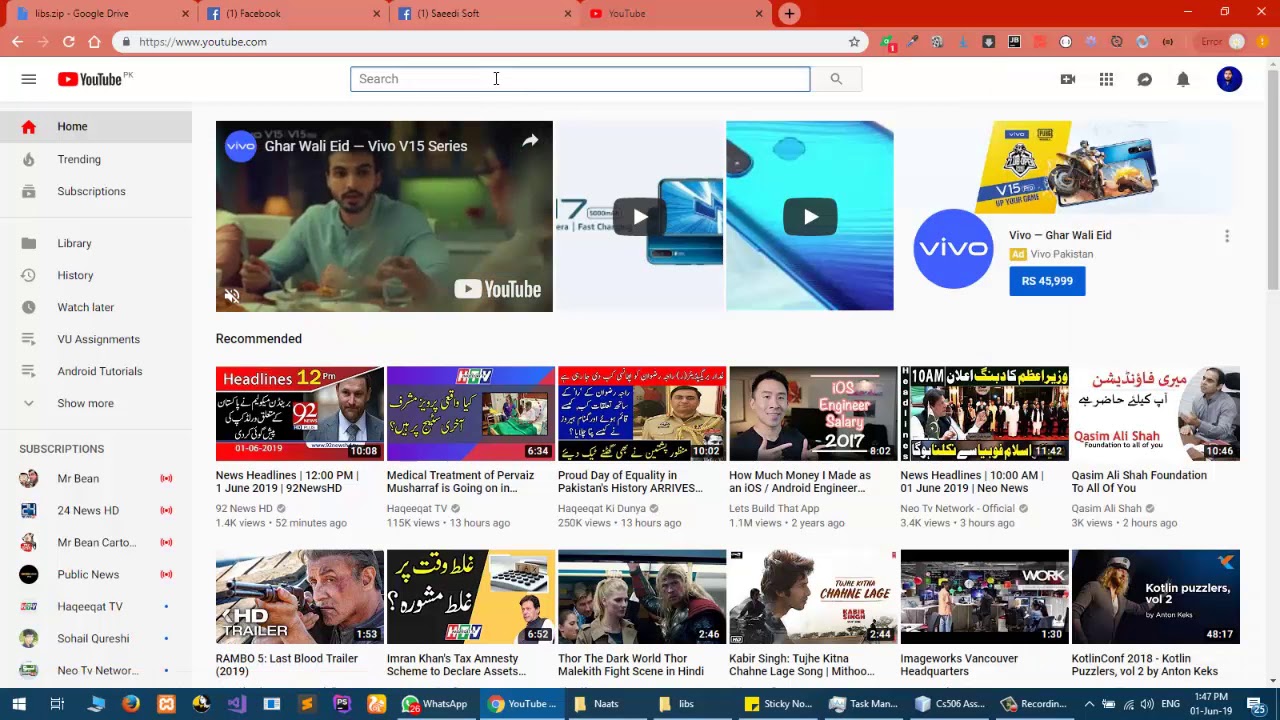1280x720 pixels.
Task: Click the taskbar clock 01:47 PM
Action: [1210, 704]
